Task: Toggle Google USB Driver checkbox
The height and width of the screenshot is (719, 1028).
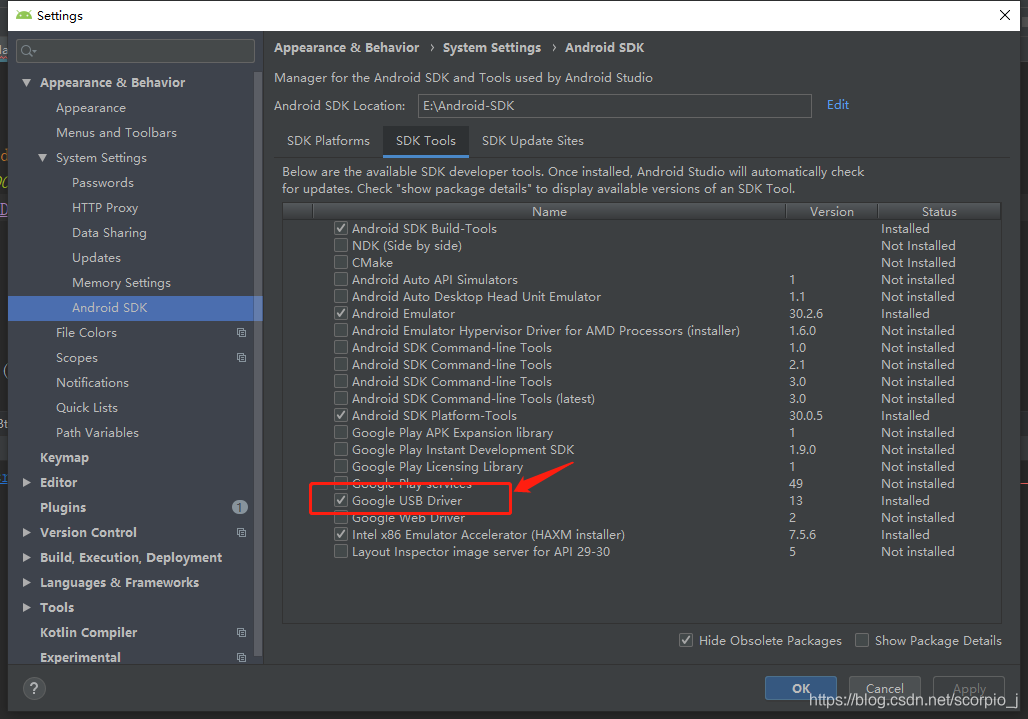Action: coord(341,500)
